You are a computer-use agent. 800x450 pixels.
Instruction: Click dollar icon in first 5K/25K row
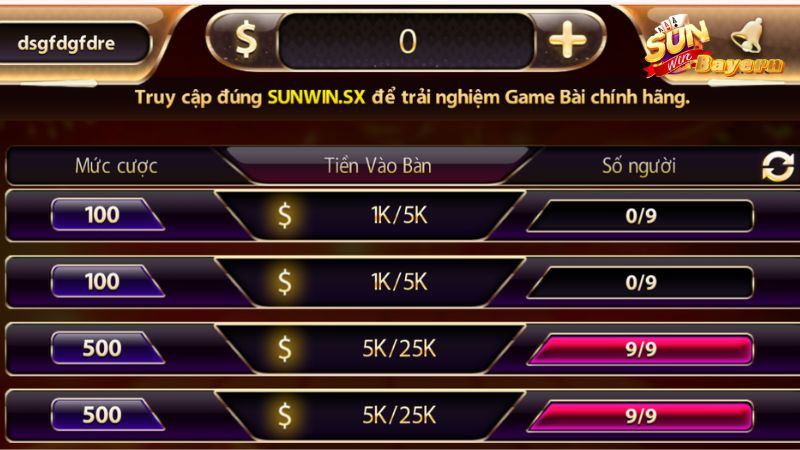[285, 348]
